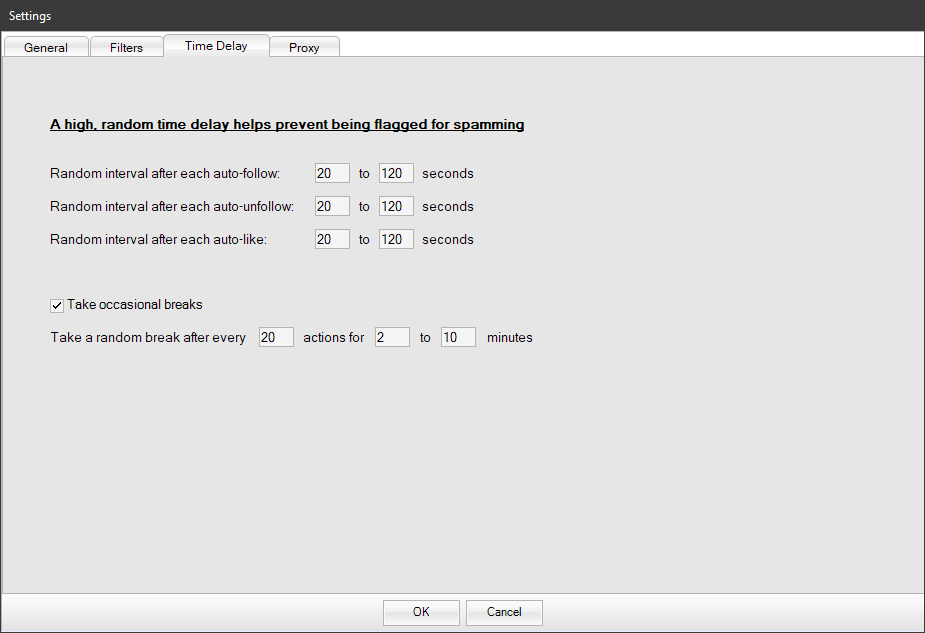Select the auto-like minimum interval box
925x633 pixels.
click(332, 239)
